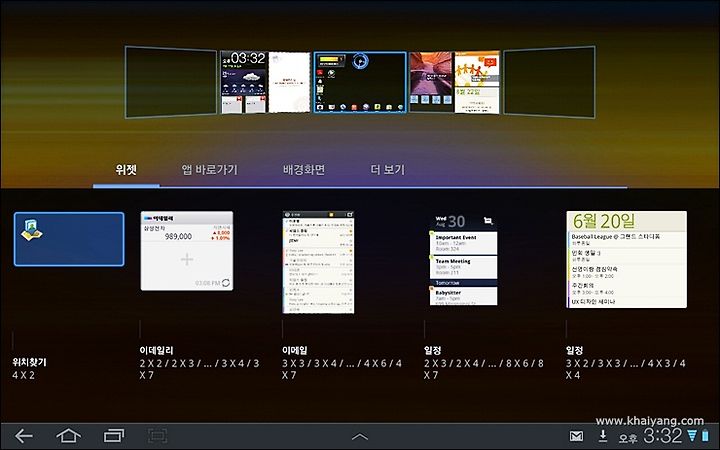
Task: Select the 위치찾기 widget thumbnail
Action: [69, 239]
